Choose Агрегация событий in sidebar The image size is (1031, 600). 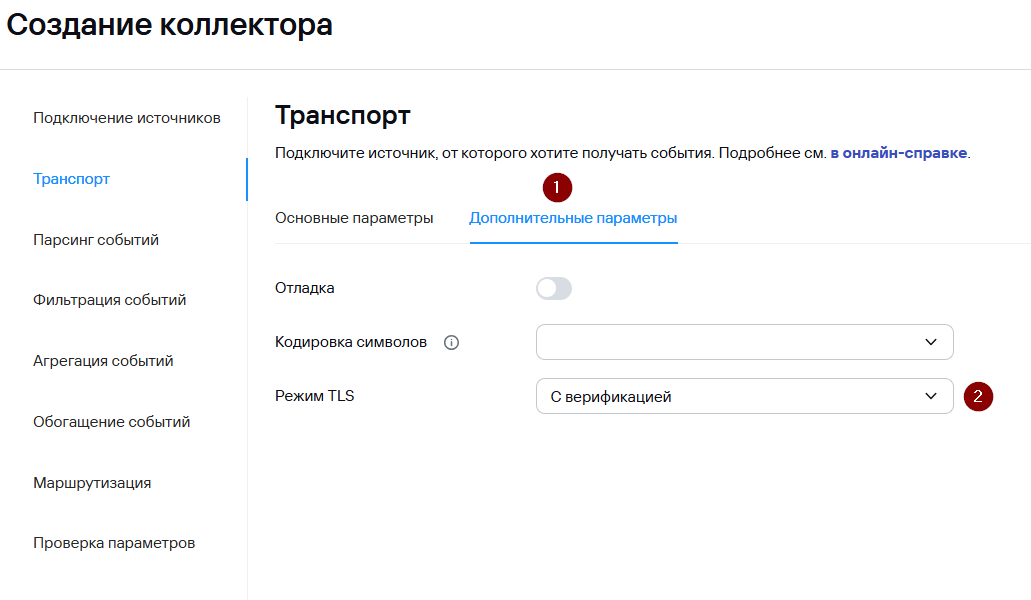[103, 361]
